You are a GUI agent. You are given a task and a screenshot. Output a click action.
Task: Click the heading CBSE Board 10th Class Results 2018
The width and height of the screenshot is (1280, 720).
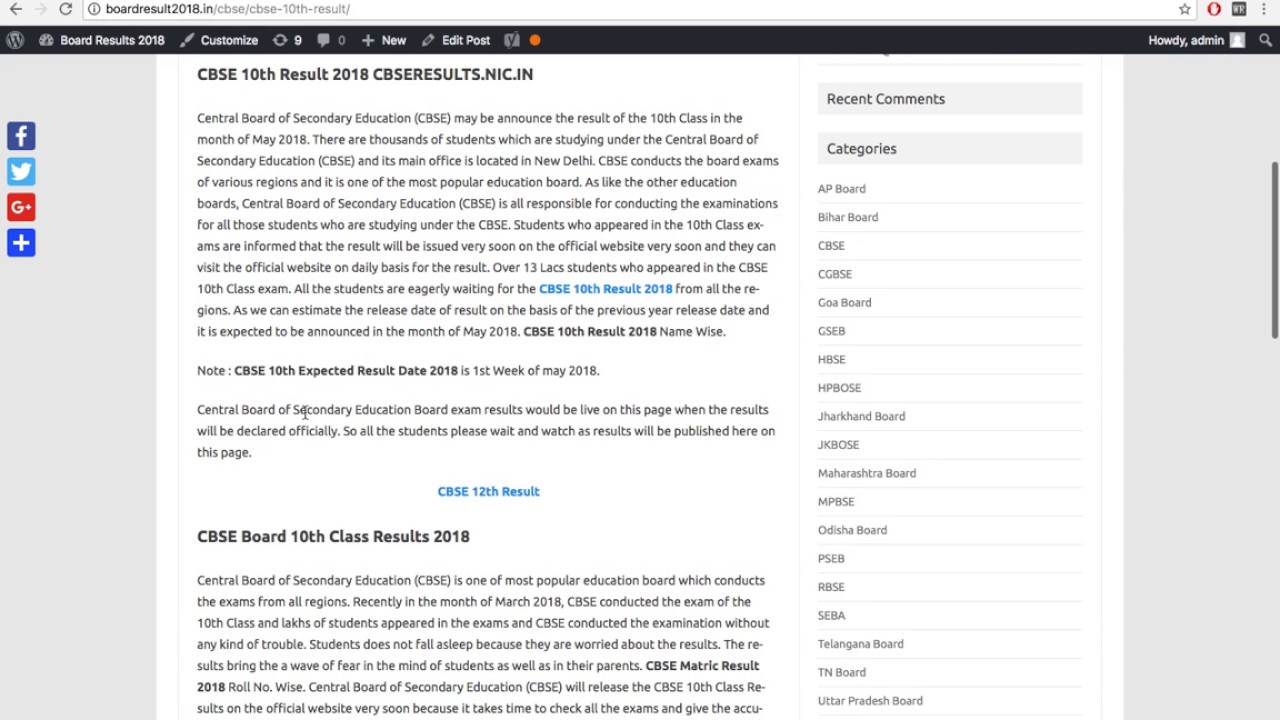click(x=333, y=536)
